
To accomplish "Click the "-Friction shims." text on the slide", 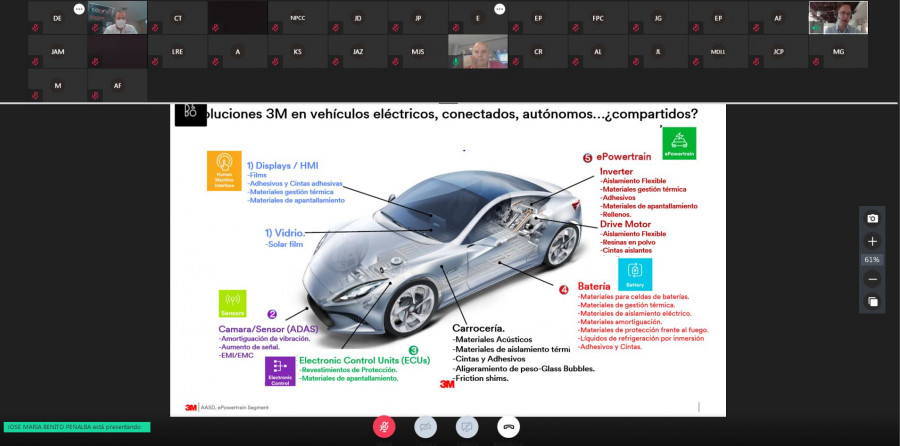I will coord(481,378).
